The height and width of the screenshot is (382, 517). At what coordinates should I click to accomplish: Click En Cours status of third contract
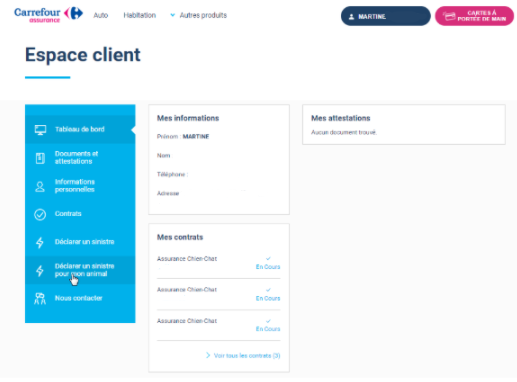point(268,329)
